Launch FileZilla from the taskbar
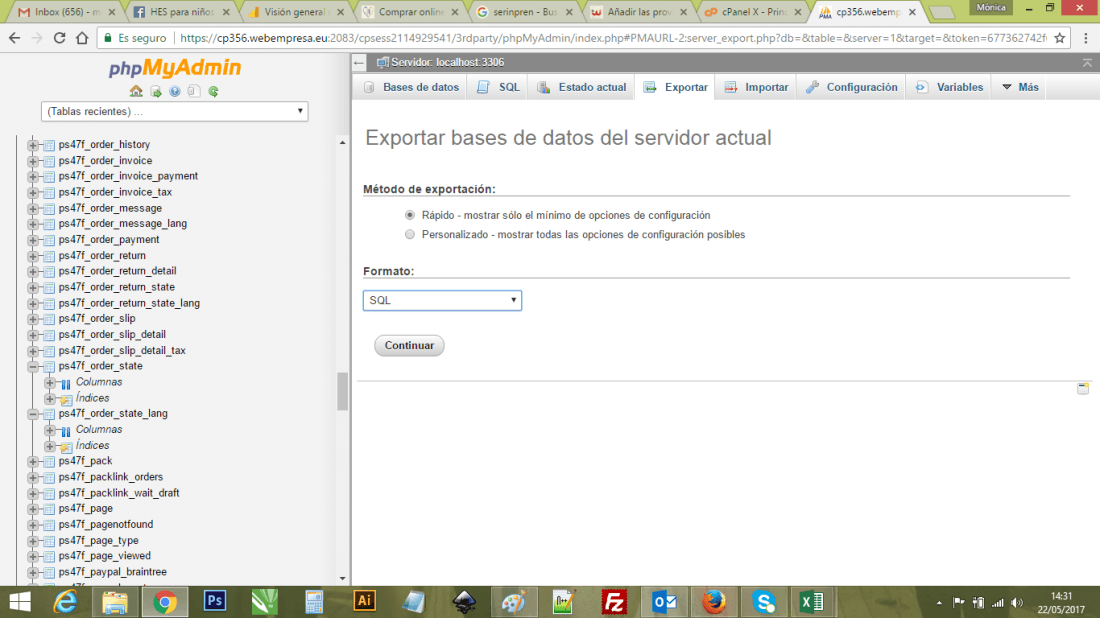 coord(614,602)
